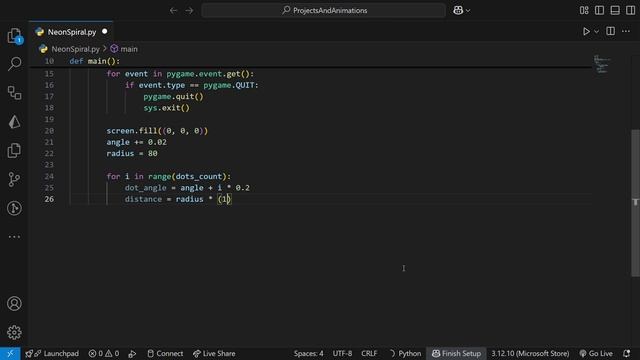Click Finish Setup for Copilot
Image resolution: width=640 pixels, height=360 pixels.
tap(456, 353)
